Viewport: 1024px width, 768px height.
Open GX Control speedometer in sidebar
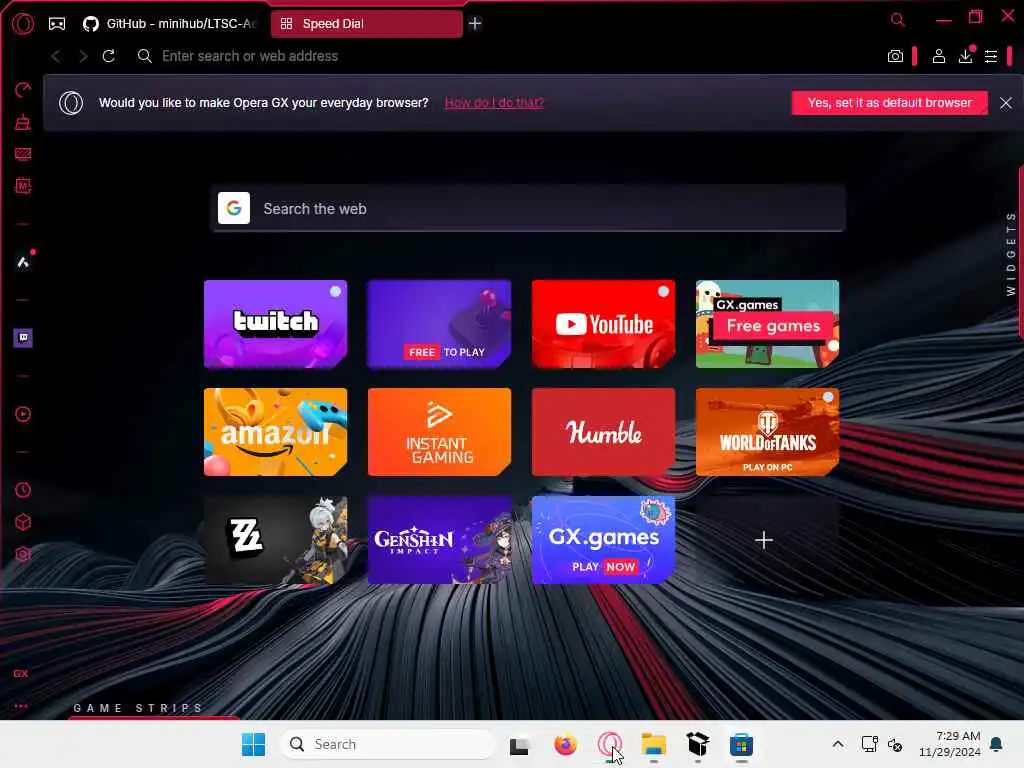[x=23, y=89]
